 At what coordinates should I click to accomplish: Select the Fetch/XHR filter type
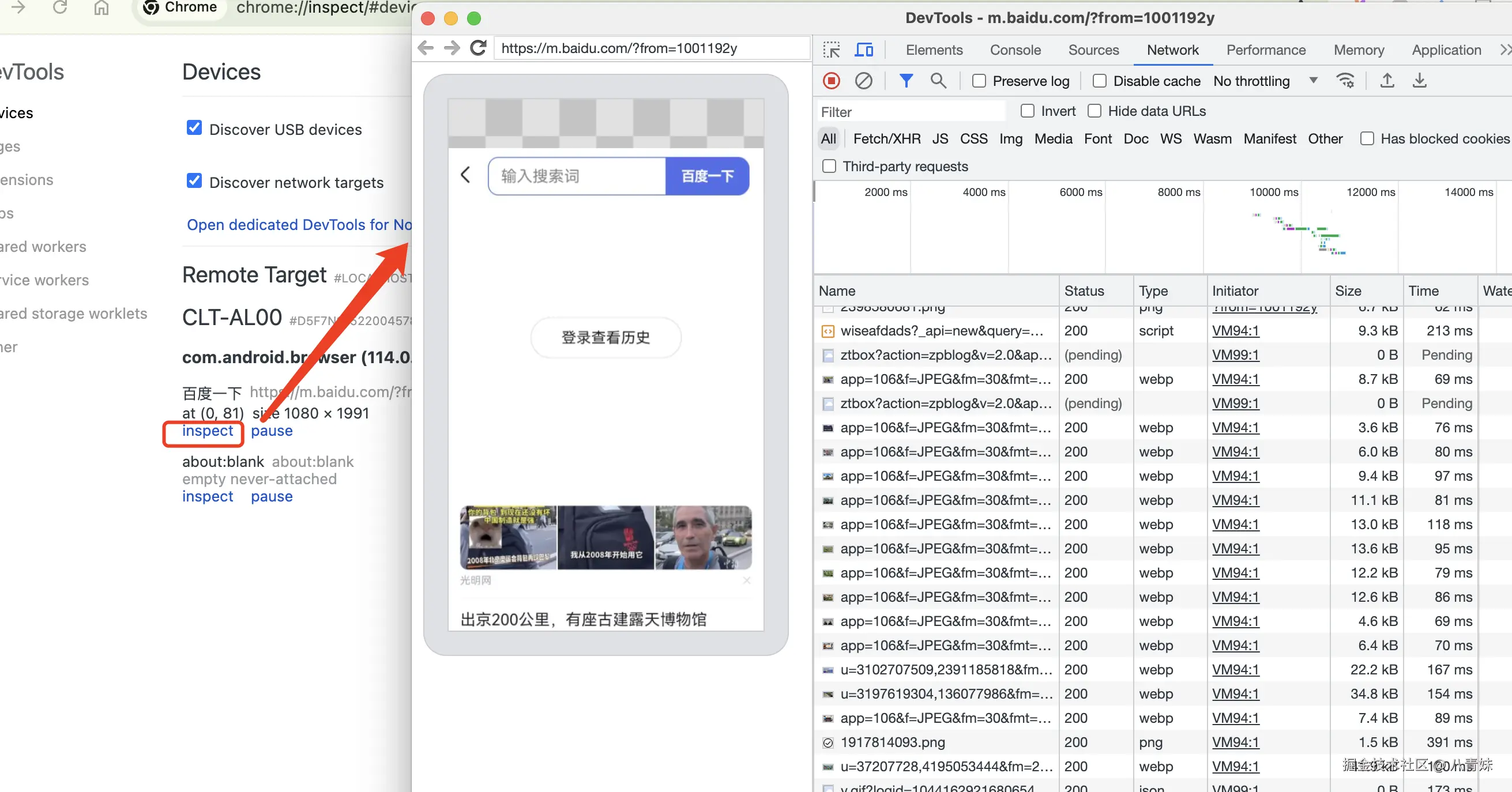pyautogui.click(x=886, y=139)
